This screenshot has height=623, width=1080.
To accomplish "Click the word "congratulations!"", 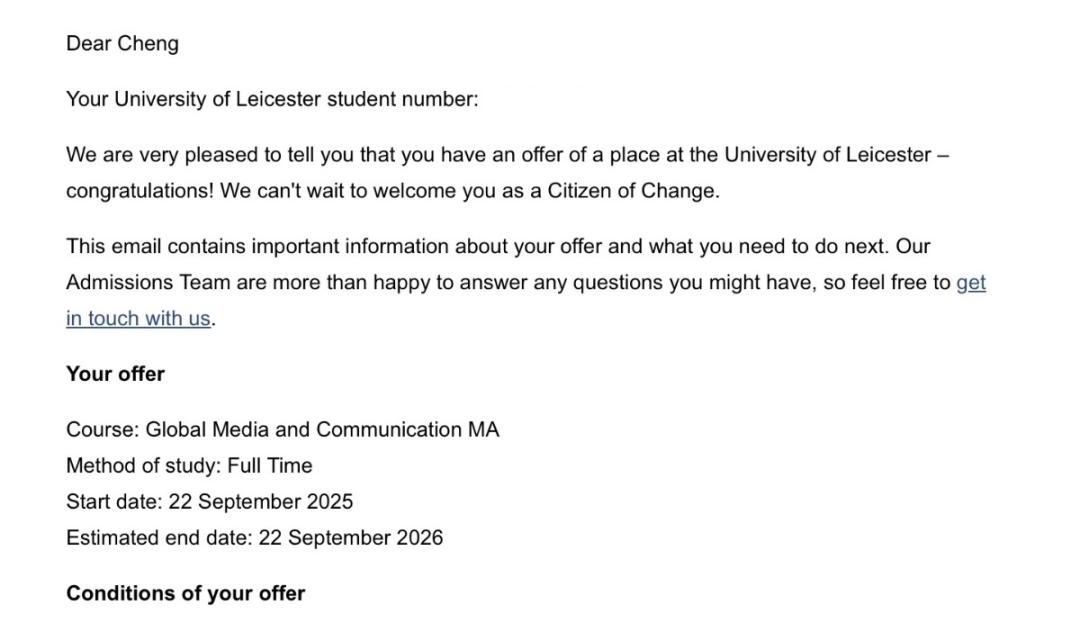I will click(139, 192).
